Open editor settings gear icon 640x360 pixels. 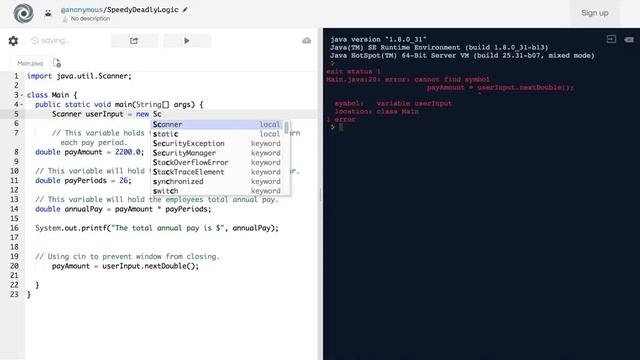13,41
